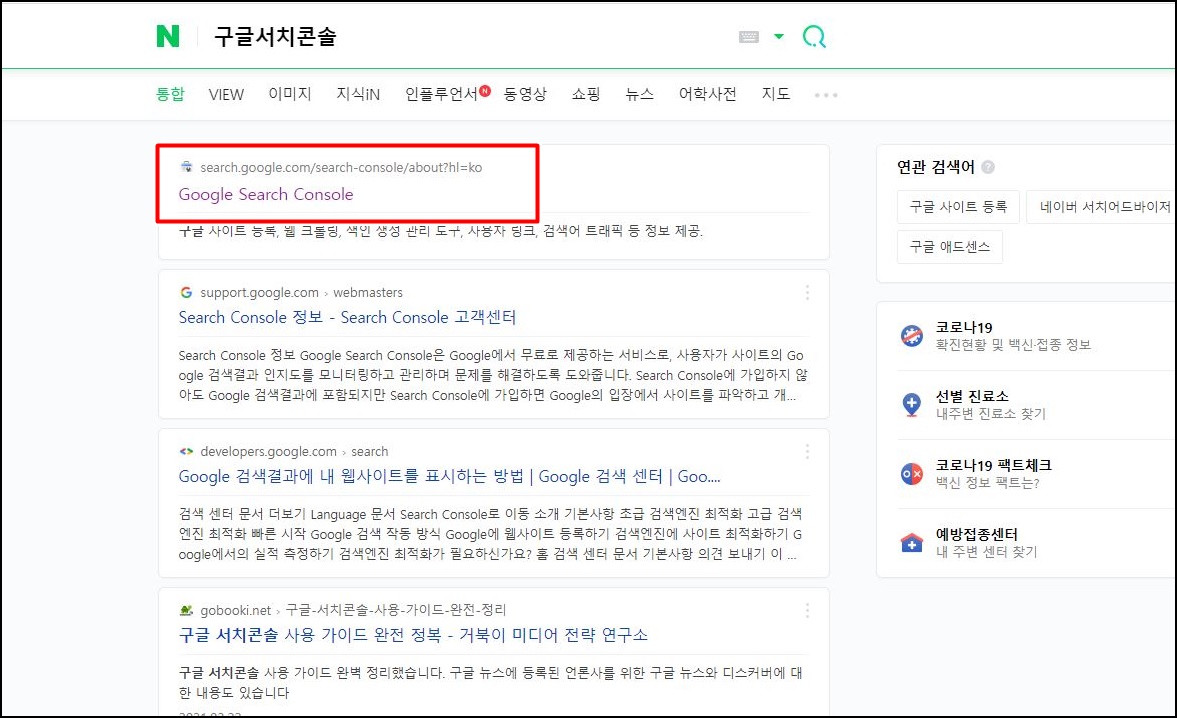Open 선별 진료소 찾기 link
The width and height of the screenshot is (1177, 718).
tap(990, 404)
